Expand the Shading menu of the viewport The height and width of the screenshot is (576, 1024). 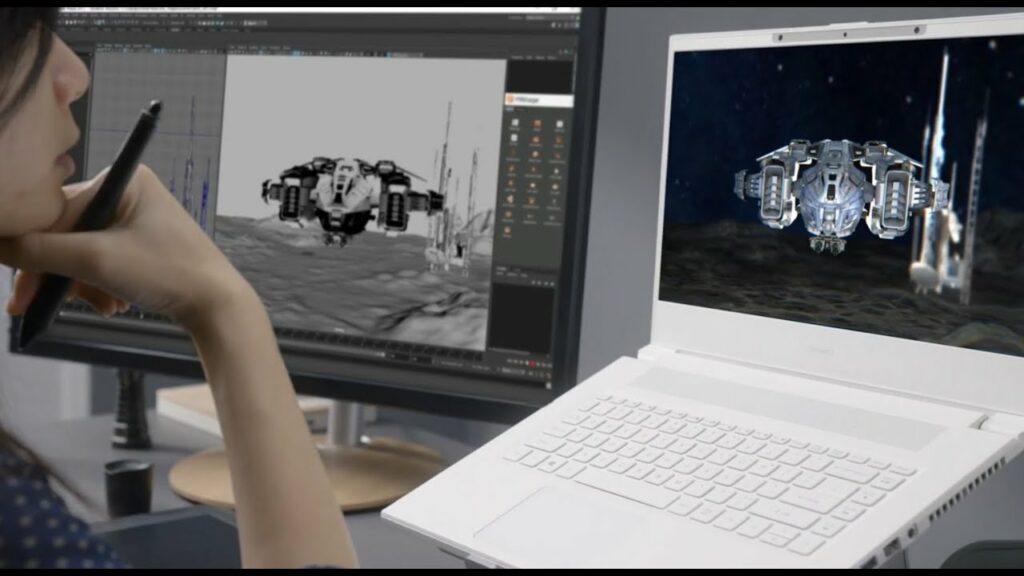click(108, 45)
